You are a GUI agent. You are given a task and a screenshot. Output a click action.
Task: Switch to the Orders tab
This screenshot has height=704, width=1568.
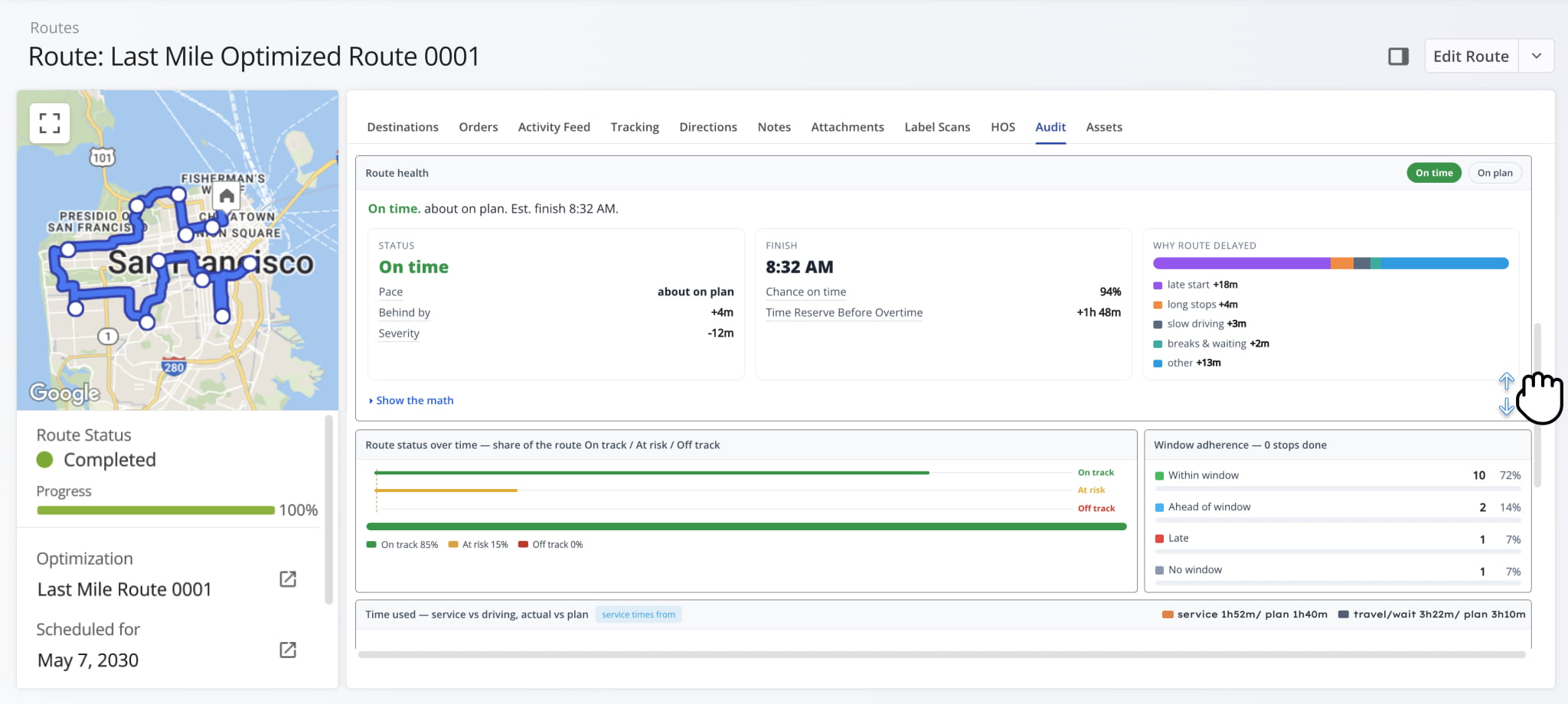479,127
